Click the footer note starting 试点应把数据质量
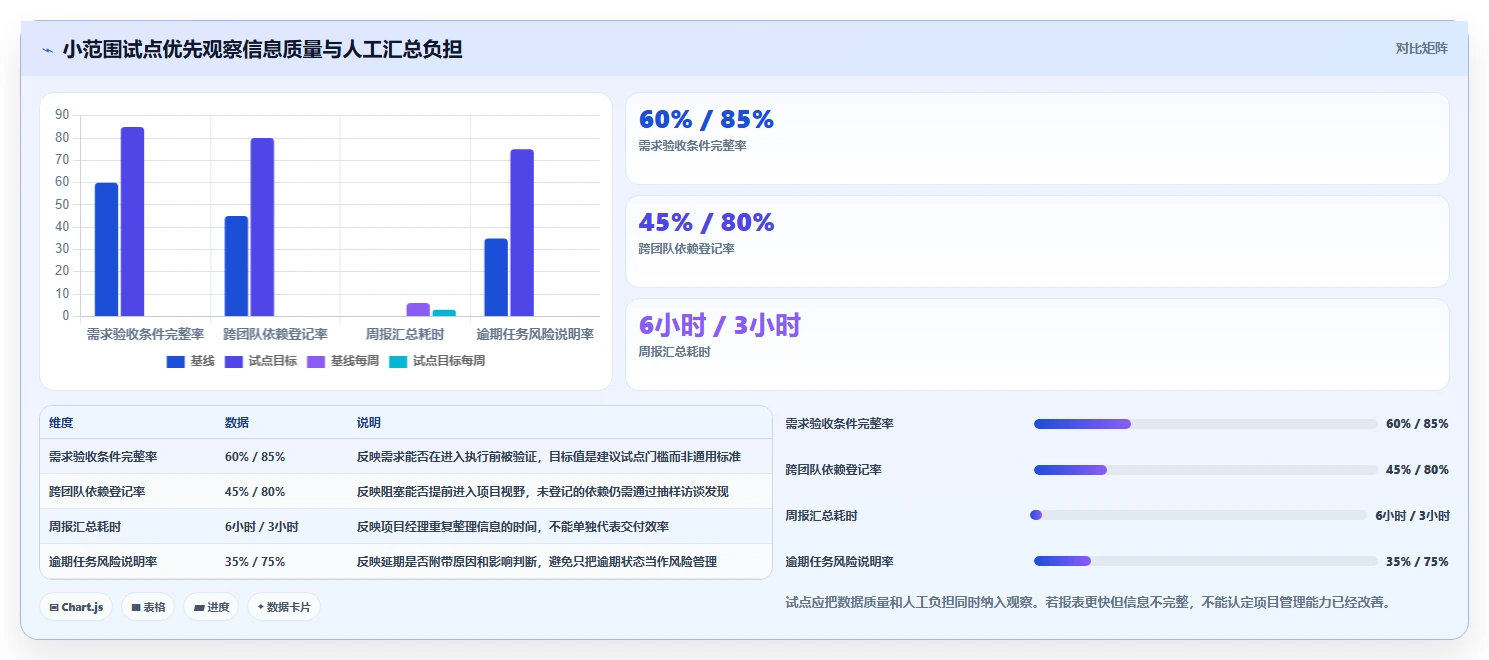 1089,602
